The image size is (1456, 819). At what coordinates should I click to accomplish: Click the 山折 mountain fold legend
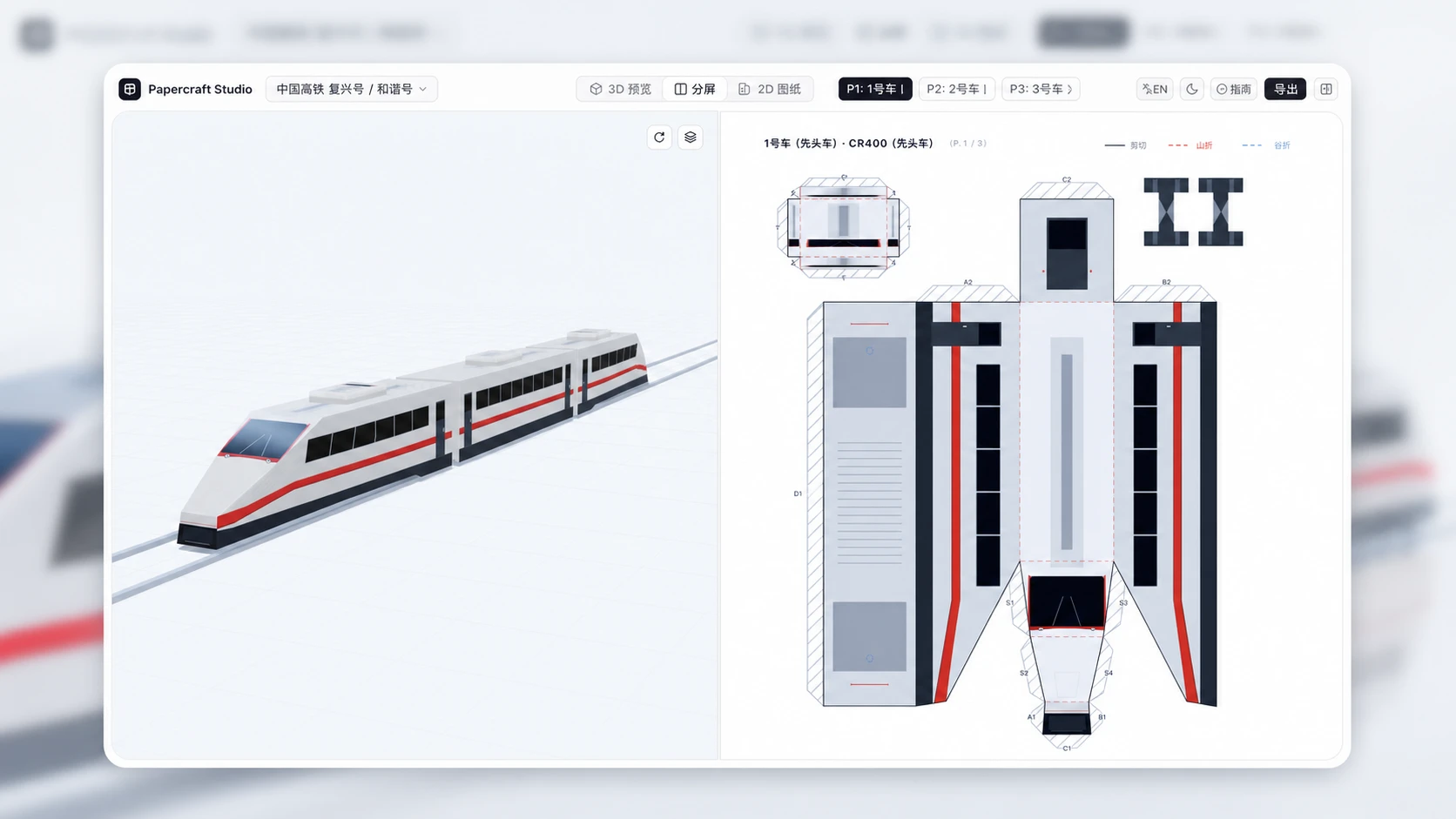point(1190,145)
